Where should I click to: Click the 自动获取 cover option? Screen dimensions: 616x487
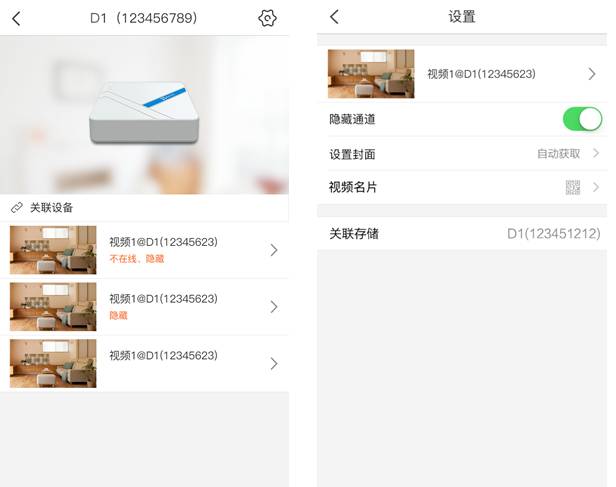tap(558, 154)
